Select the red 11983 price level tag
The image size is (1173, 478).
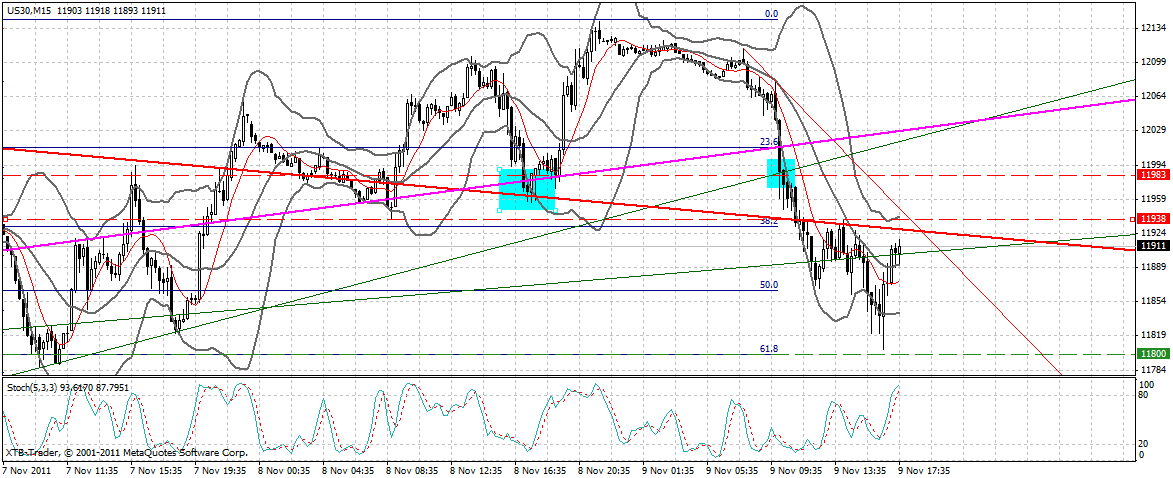pos(1150,174)
